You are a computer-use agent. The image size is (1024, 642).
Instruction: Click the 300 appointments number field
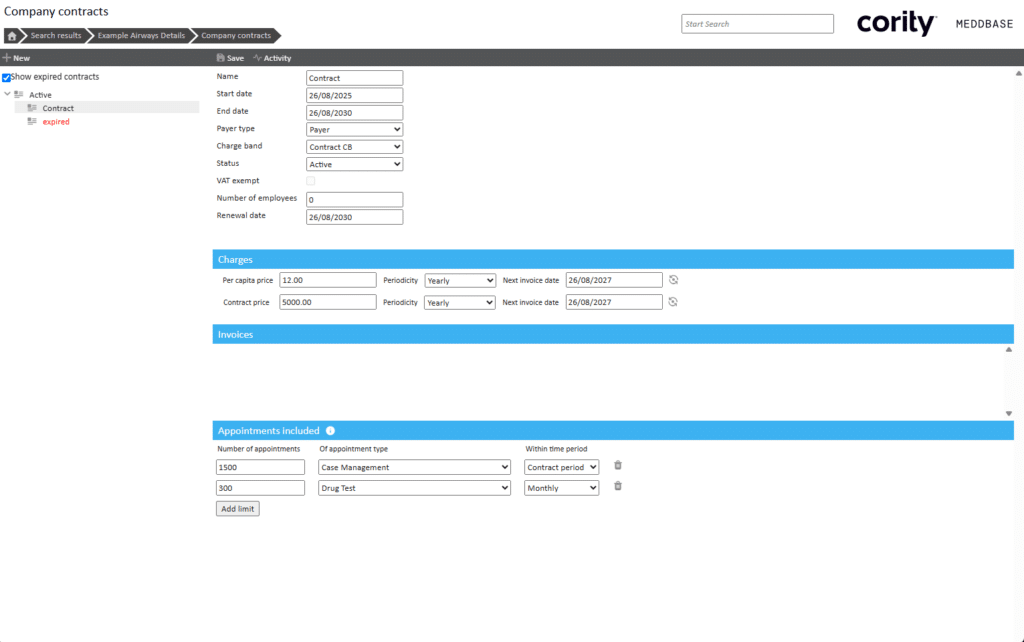tap(261, 488)
